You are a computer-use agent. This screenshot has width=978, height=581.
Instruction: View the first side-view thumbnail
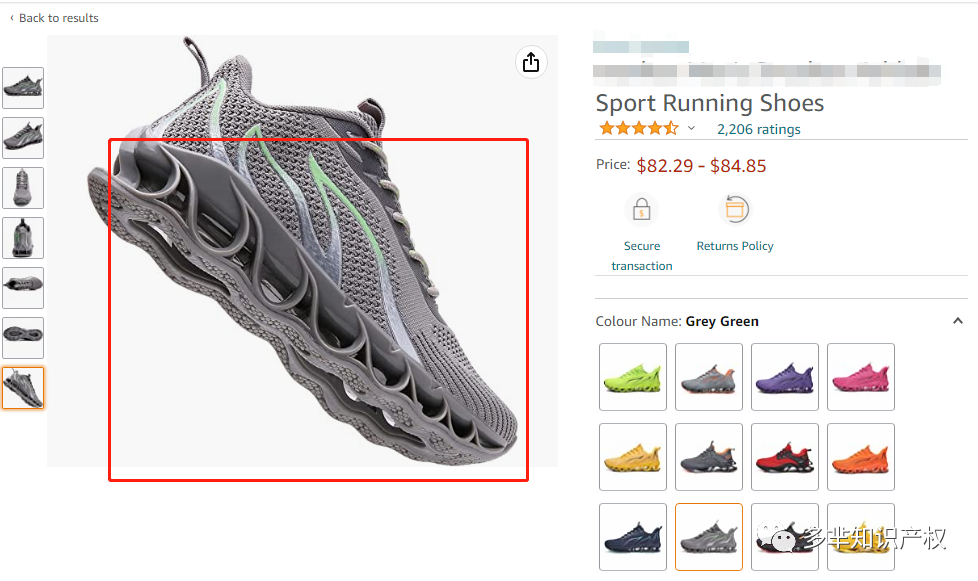pos(23,88)
